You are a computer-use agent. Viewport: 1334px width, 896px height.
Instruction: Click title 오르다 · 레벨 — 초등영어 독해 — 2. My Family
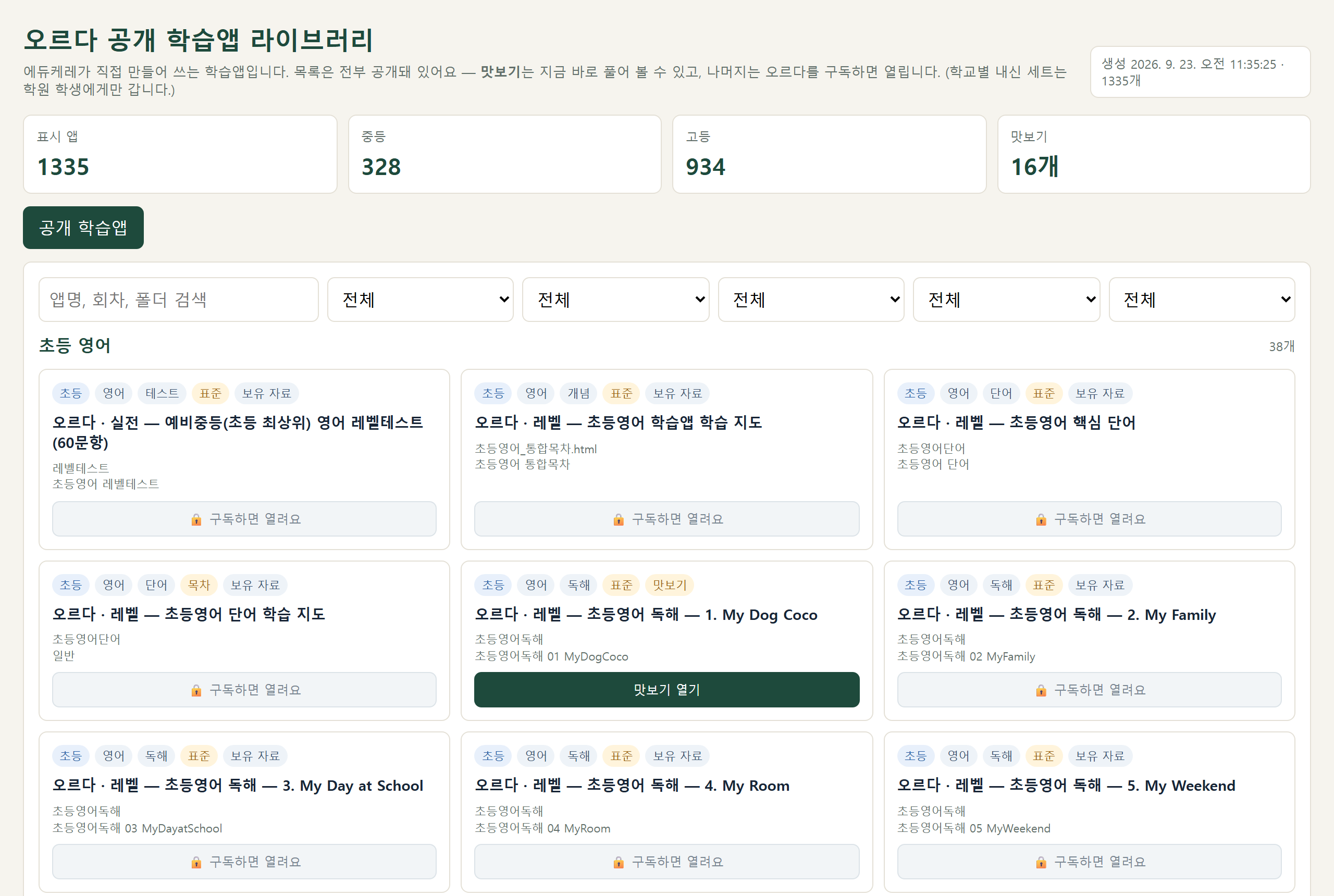(x=1056, y=614)
